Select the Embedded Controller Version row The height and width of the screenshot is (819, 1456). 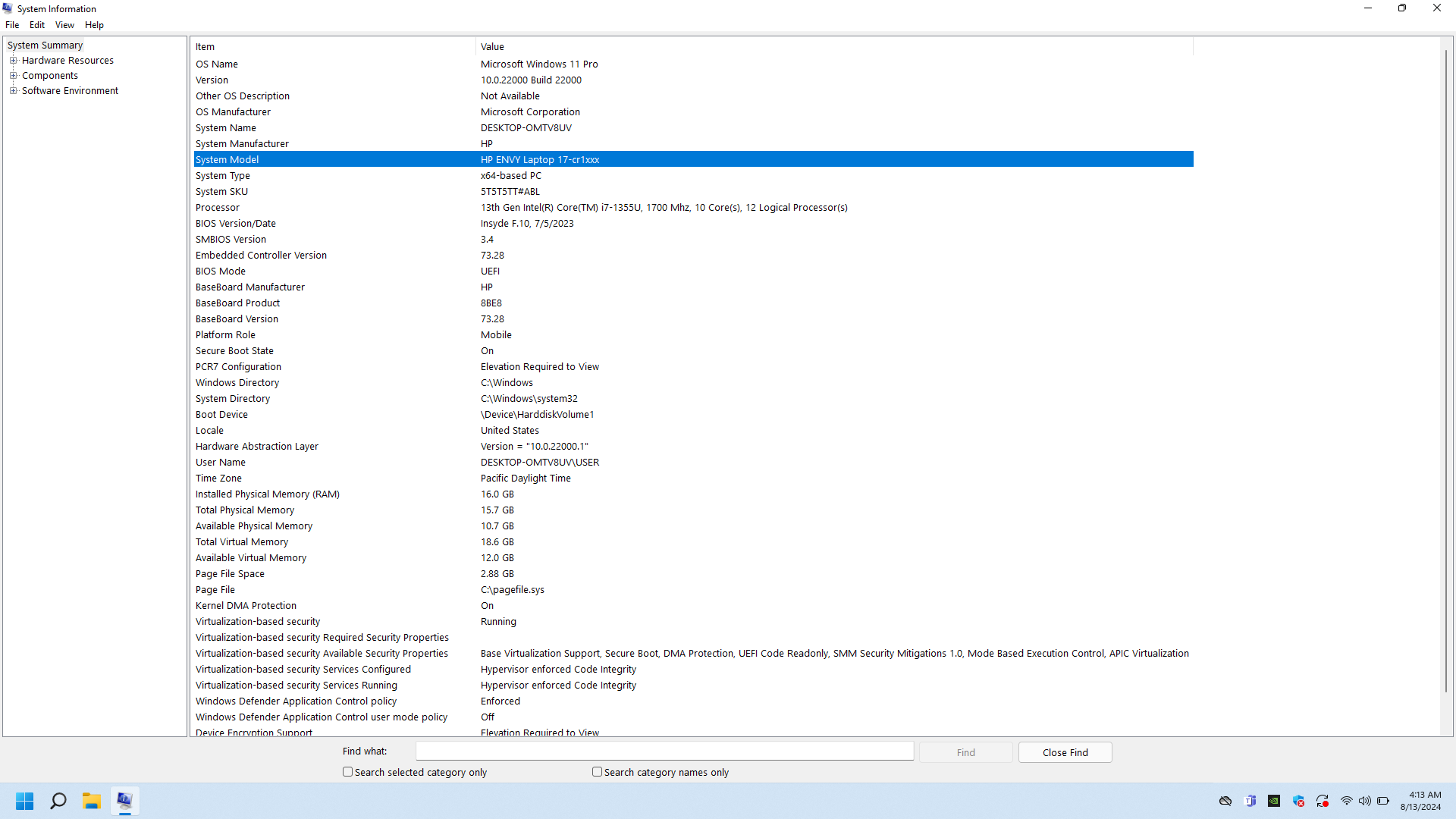693,256
